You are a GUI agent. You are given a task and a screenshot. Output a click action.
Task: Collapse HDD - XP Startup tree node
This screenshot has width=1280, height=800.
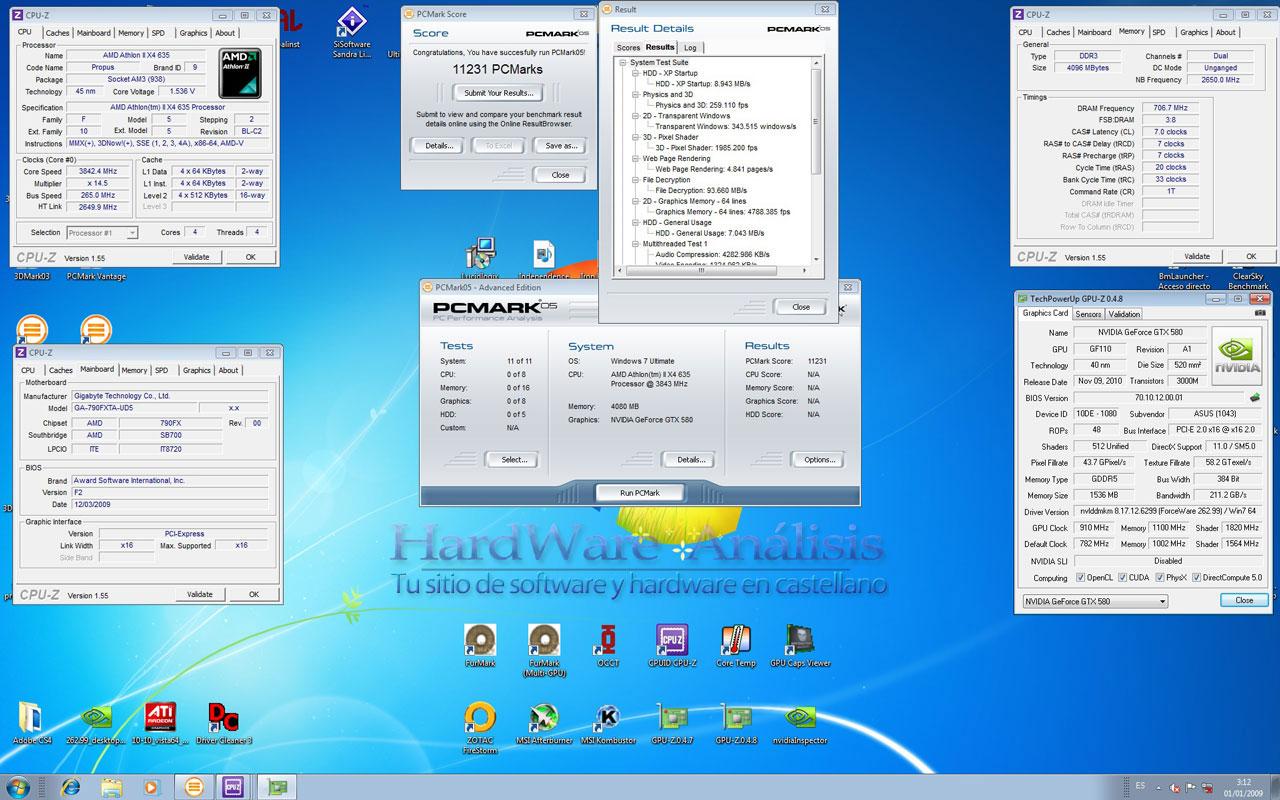coord(635,73)
